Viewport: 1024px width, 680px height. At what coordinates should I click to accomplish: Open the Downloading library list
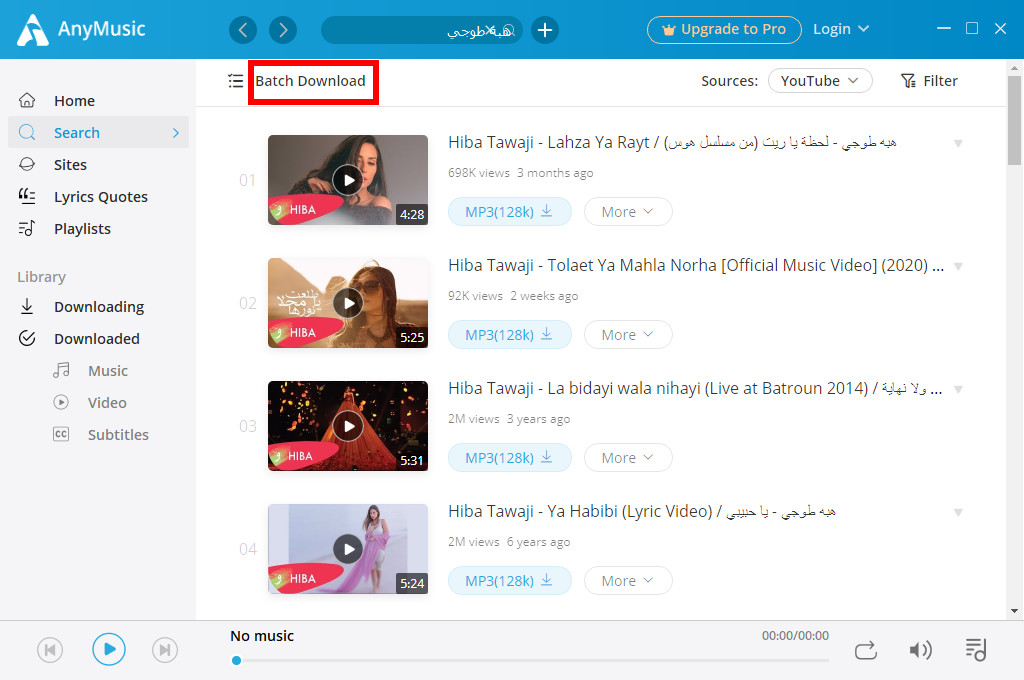point(99,306)
